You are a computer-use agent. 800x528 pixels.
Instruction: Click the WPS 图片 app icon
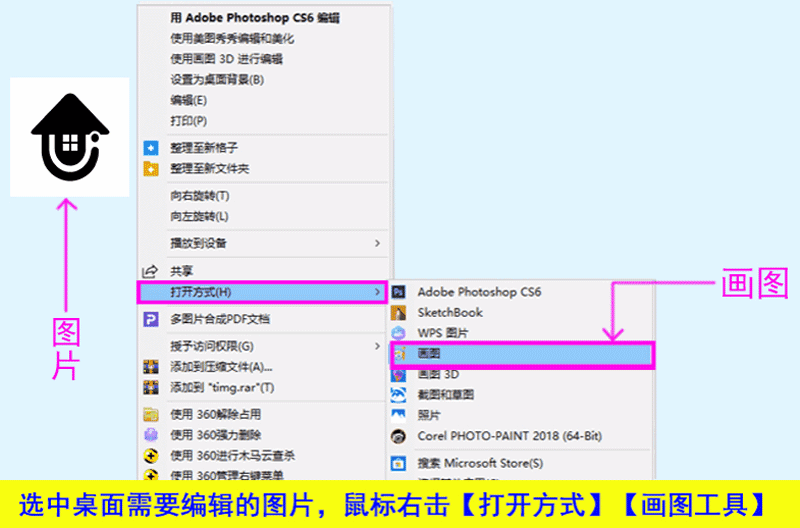pos(398,332)
